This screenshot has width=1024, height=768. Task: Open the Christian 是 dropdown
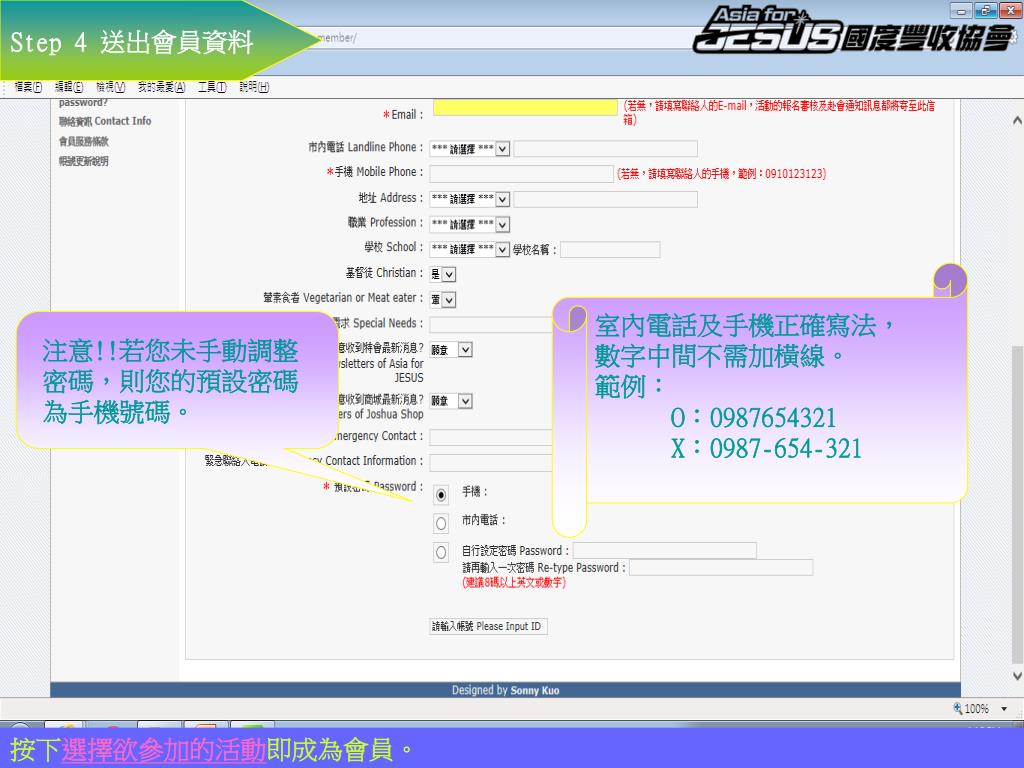pos(443,274)
